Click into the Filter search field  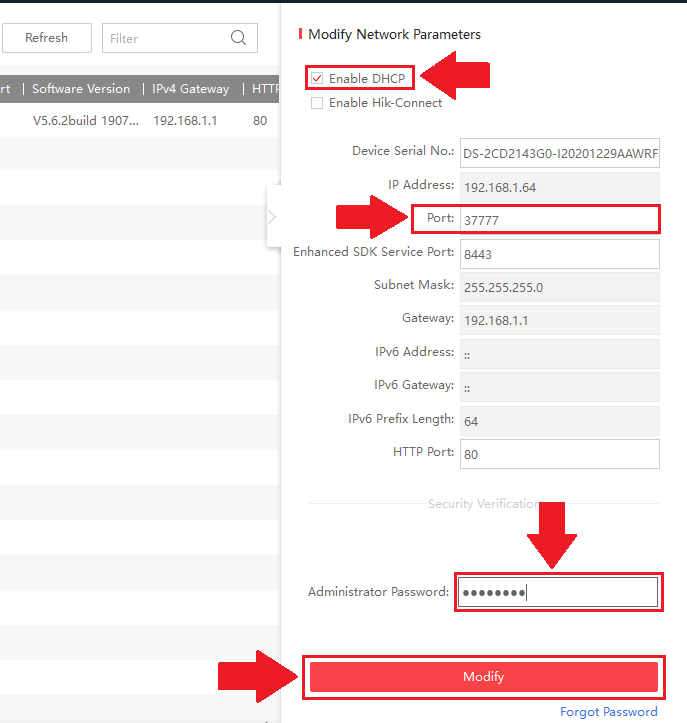[x=165, y=38]
